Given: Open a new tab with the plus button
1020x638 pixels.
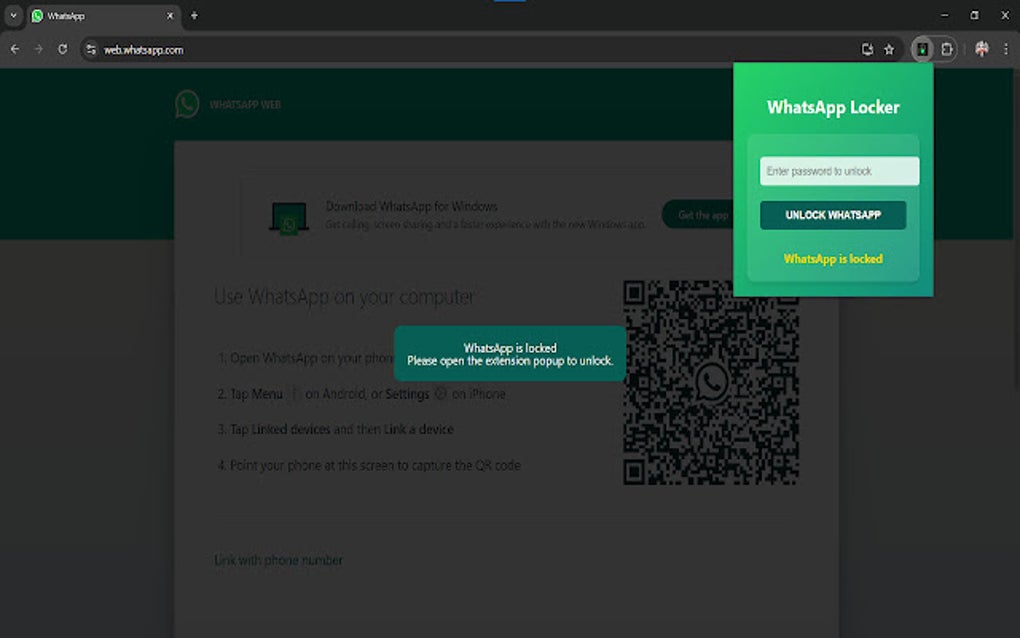Looking at the screenshot, I should tap(194, 15).
